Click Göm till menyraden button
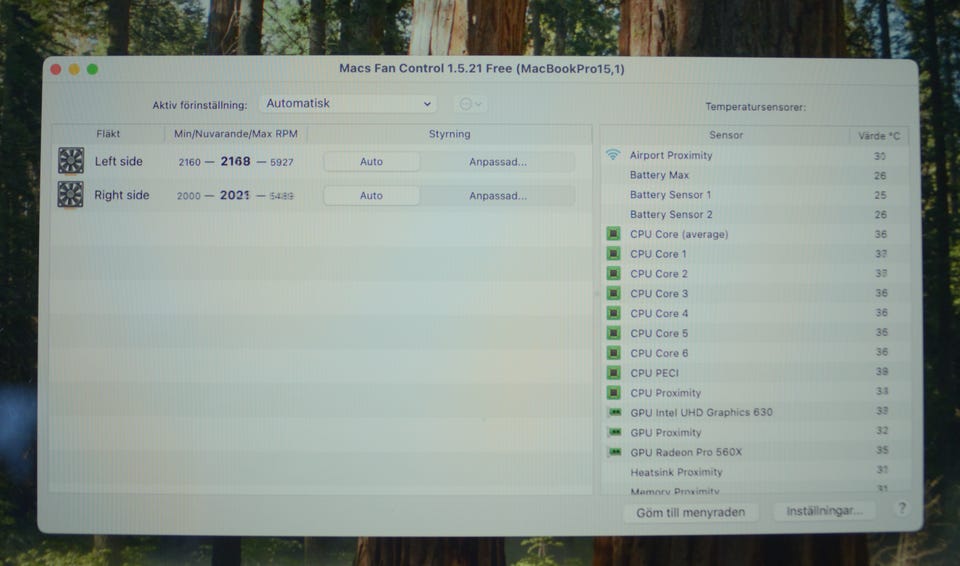Screen dimensions: 960x566 point(691,512)
